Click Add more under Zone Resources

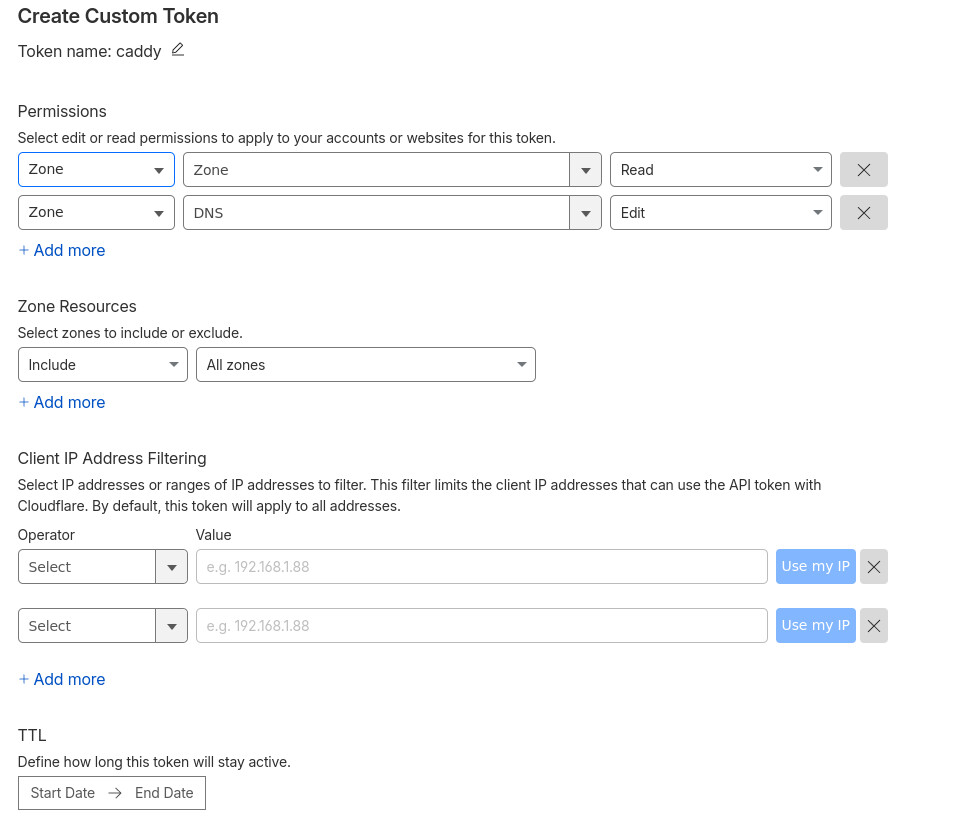pyautogui.click(x=62, y=402)
